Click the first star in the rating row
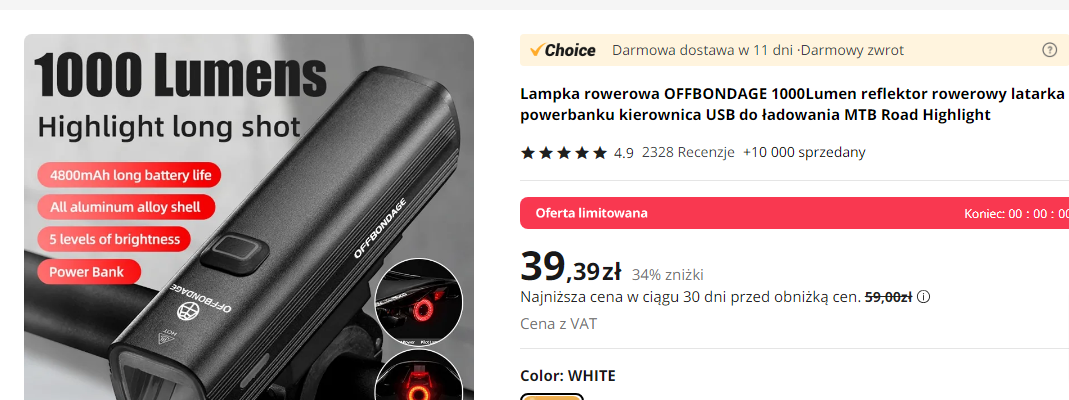Image resolution: width=1069 pixels, height=400 pixels. tap(528, 153)
